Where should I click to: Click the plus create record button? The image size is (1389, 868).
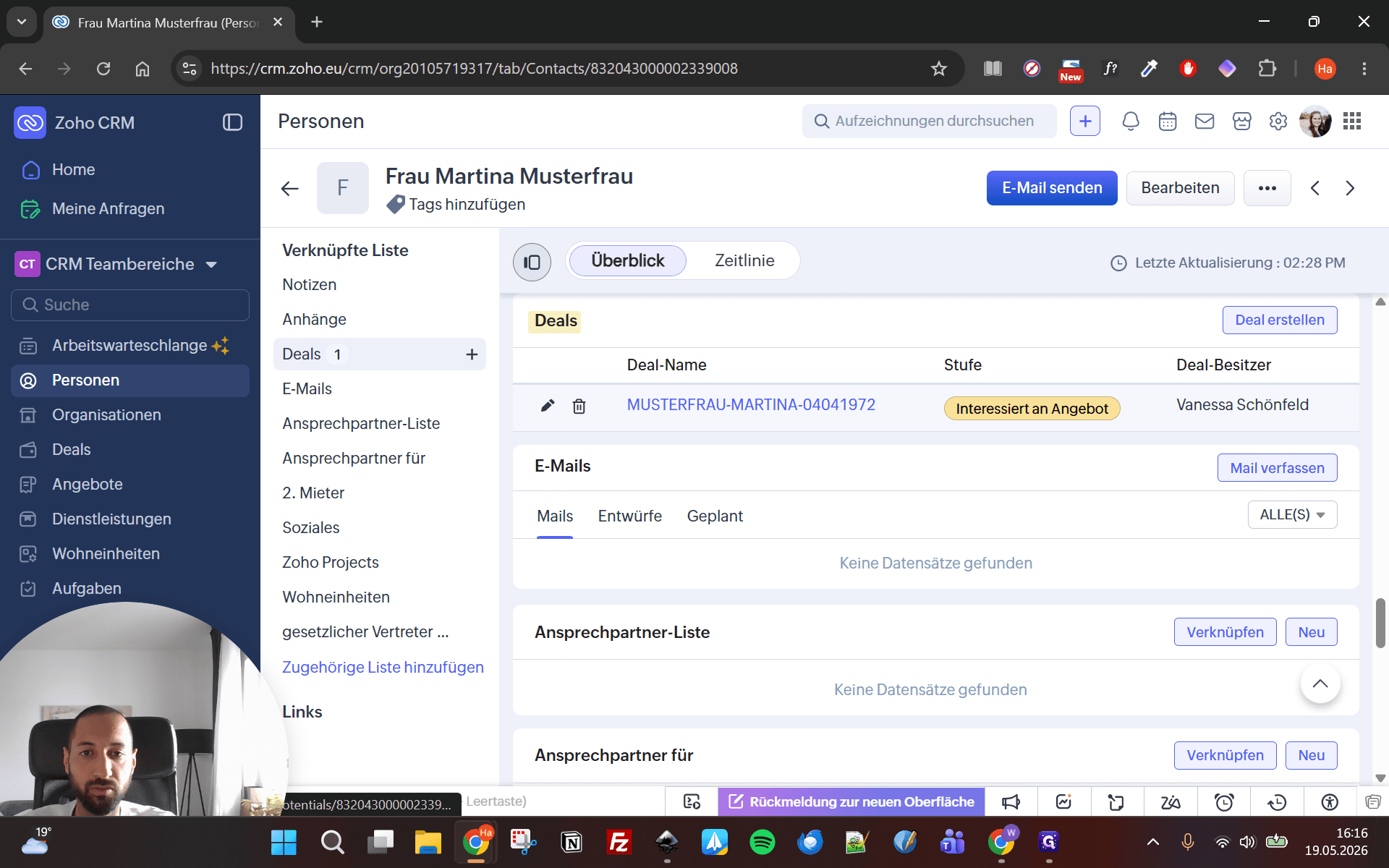coord(1085,122)
